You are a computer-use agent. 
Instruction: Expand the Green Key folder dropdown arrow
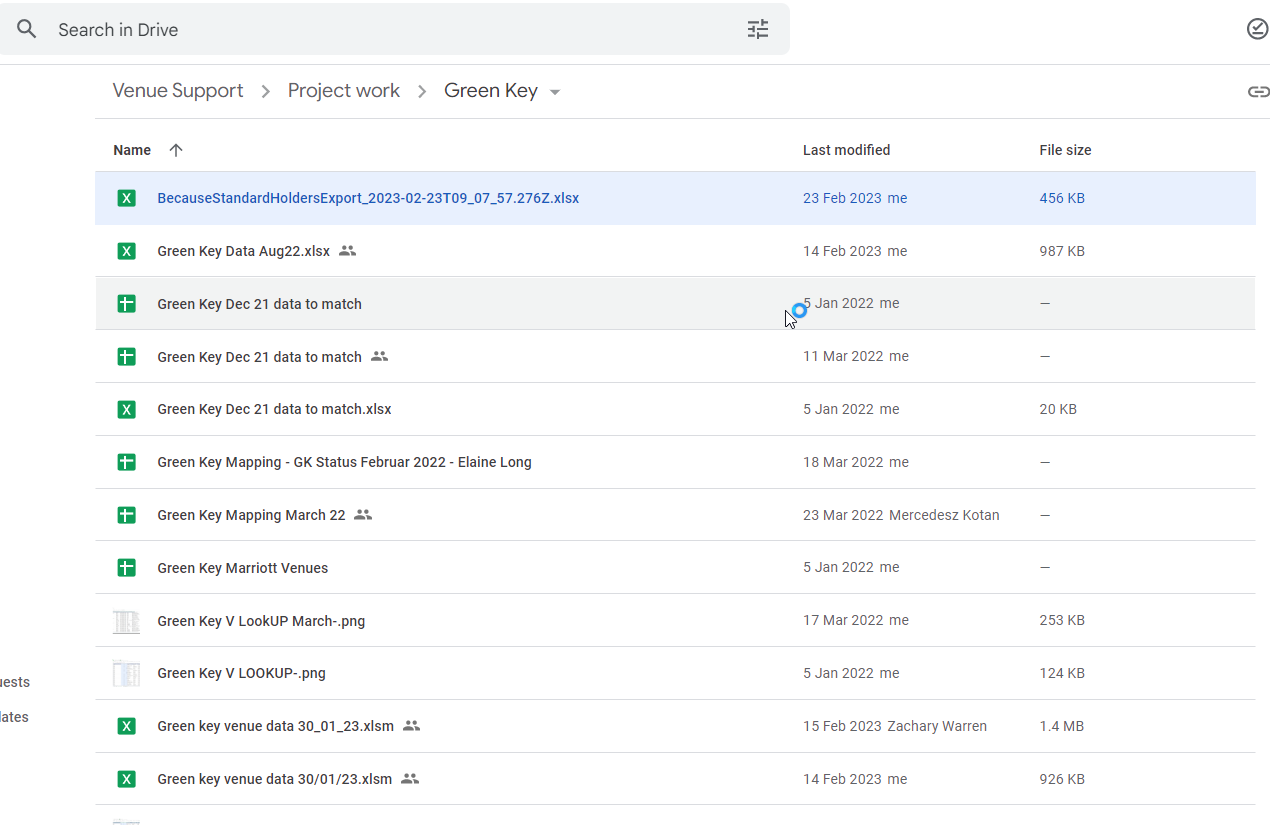point(555,92)
